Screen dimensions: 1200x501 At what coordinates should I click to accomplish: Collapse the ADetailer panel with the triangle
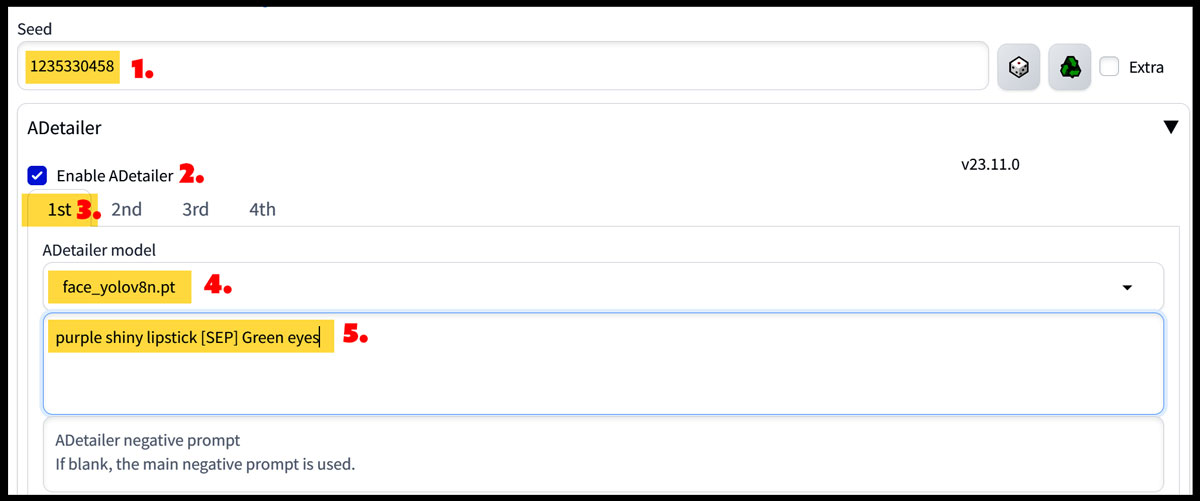[1170, 127]
